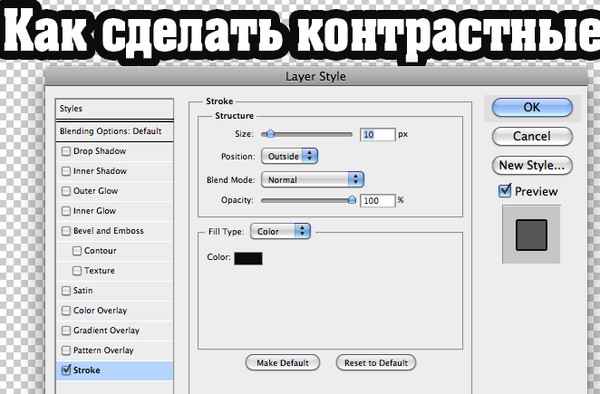Open the black stroke Color swatch

pyautogui.click(x=248, y=258)
